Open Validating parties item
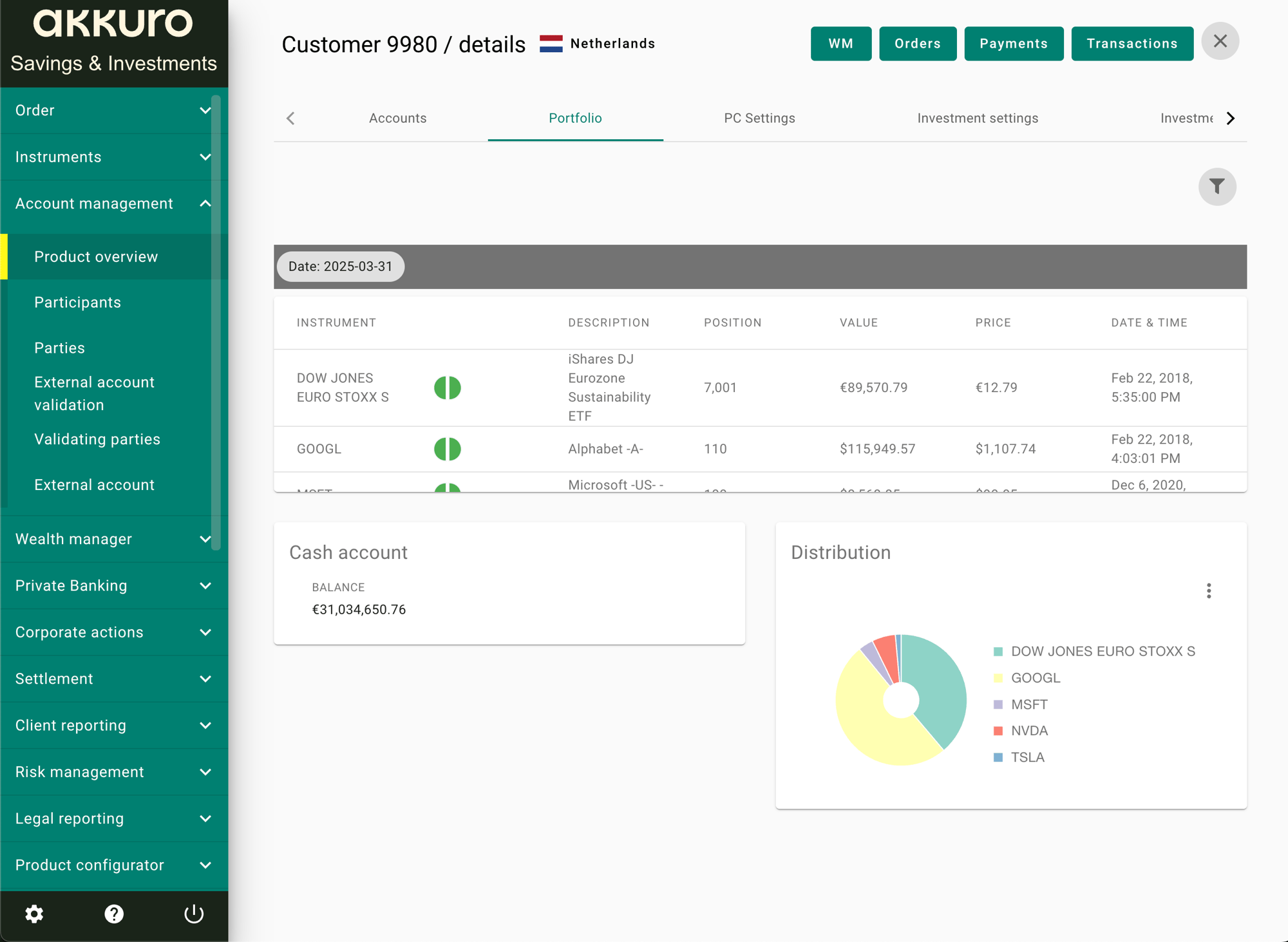This screenshot has height=942, width=1288. pyautogui.click(x=114, y=439)
